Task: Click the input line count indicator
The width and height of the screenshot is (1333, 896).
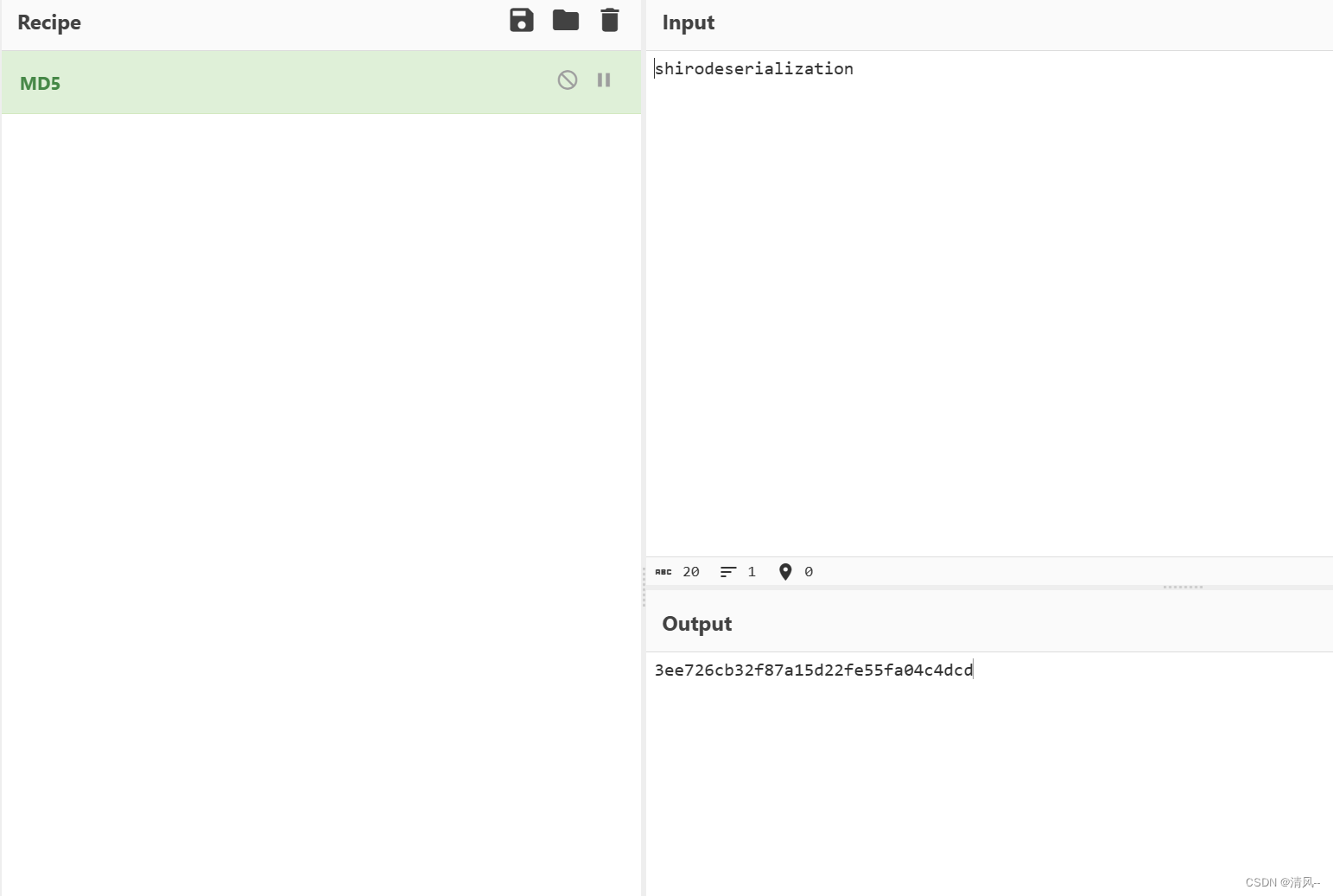Action: [x=739, y=572]
